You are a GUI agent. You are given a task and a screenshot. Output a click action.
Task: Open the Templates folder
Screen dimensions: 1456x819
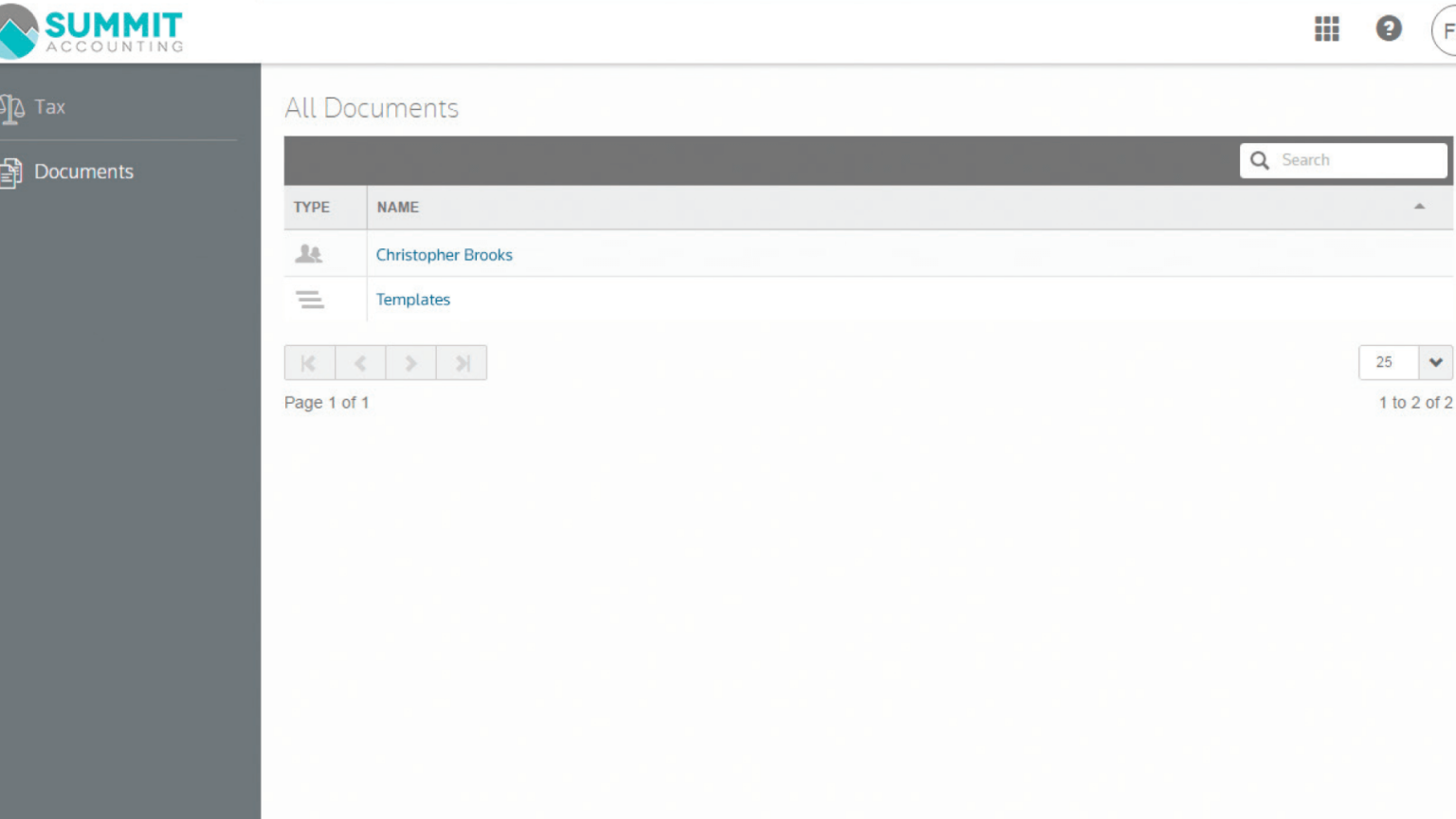pyautogui.click(x=412, y=299)
